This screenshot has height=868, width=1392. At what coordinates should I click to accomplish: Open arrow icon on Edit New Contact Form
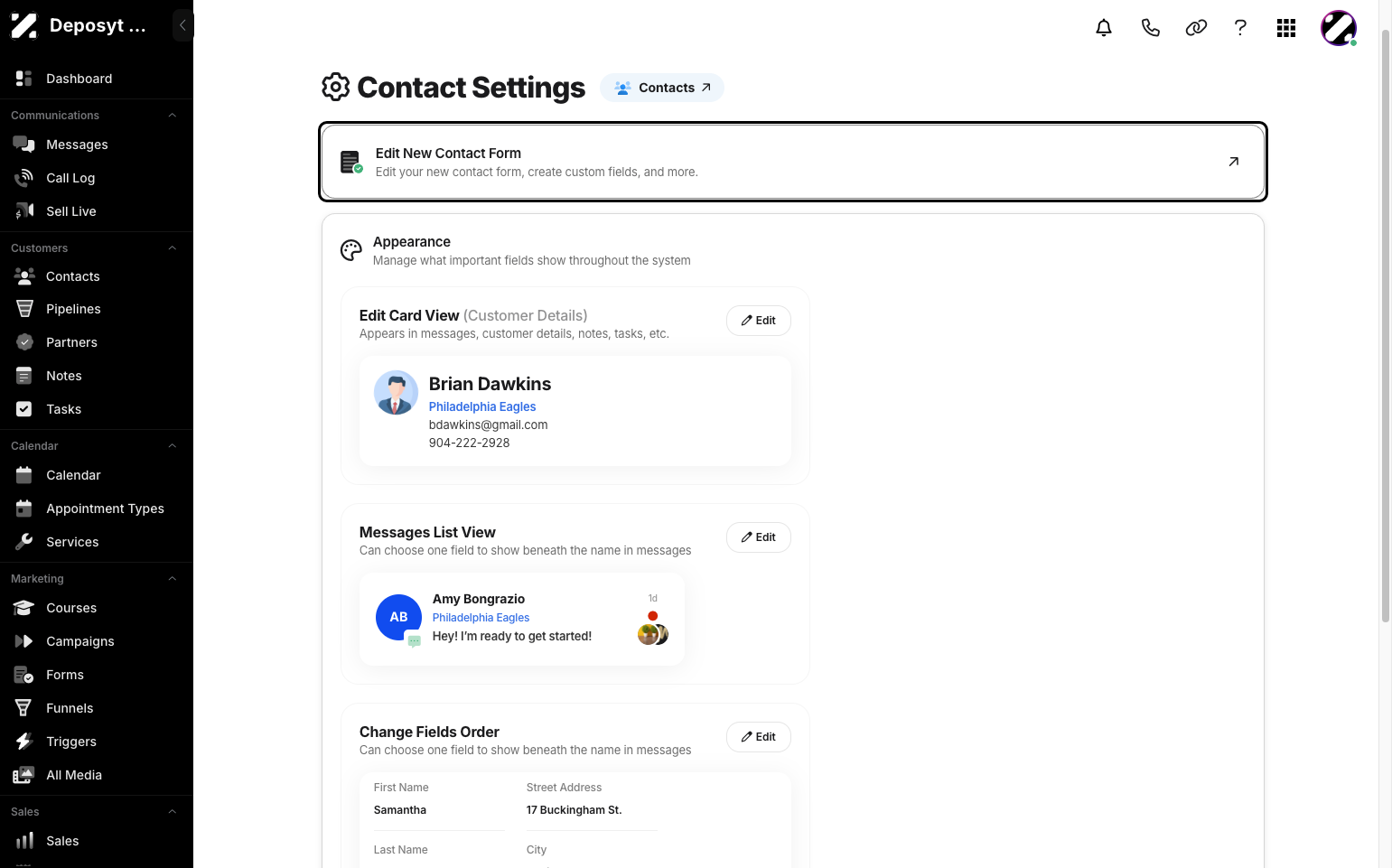1233,162
